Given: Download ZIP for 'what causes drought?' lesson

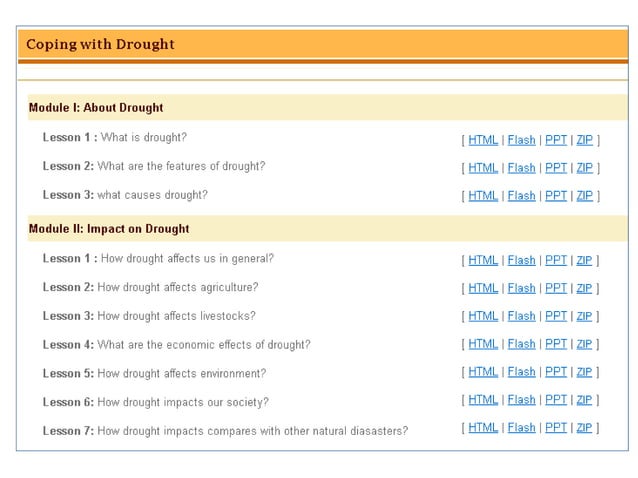Looking at the screenshot, I should point(584,196).
